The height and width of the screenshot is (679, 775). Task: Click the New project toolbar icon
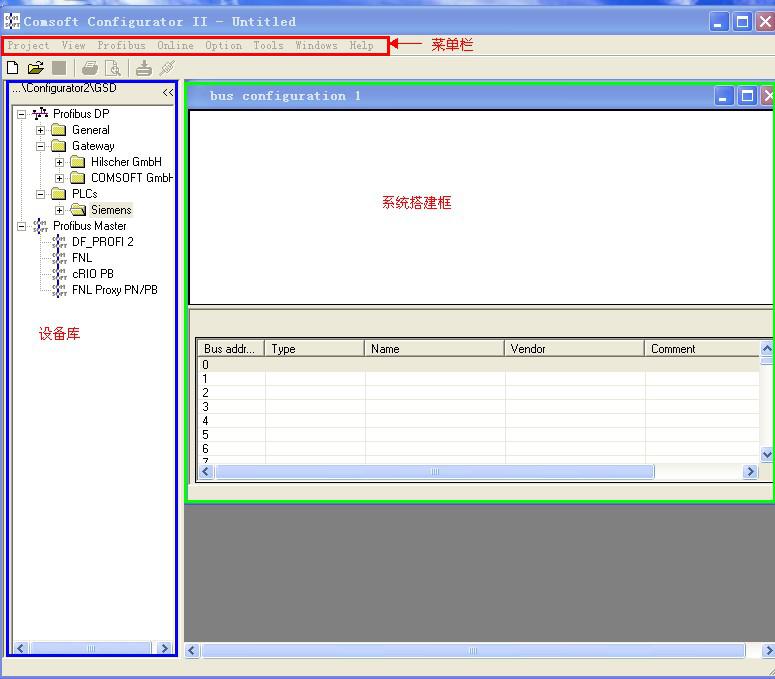(x=13, y=68)
